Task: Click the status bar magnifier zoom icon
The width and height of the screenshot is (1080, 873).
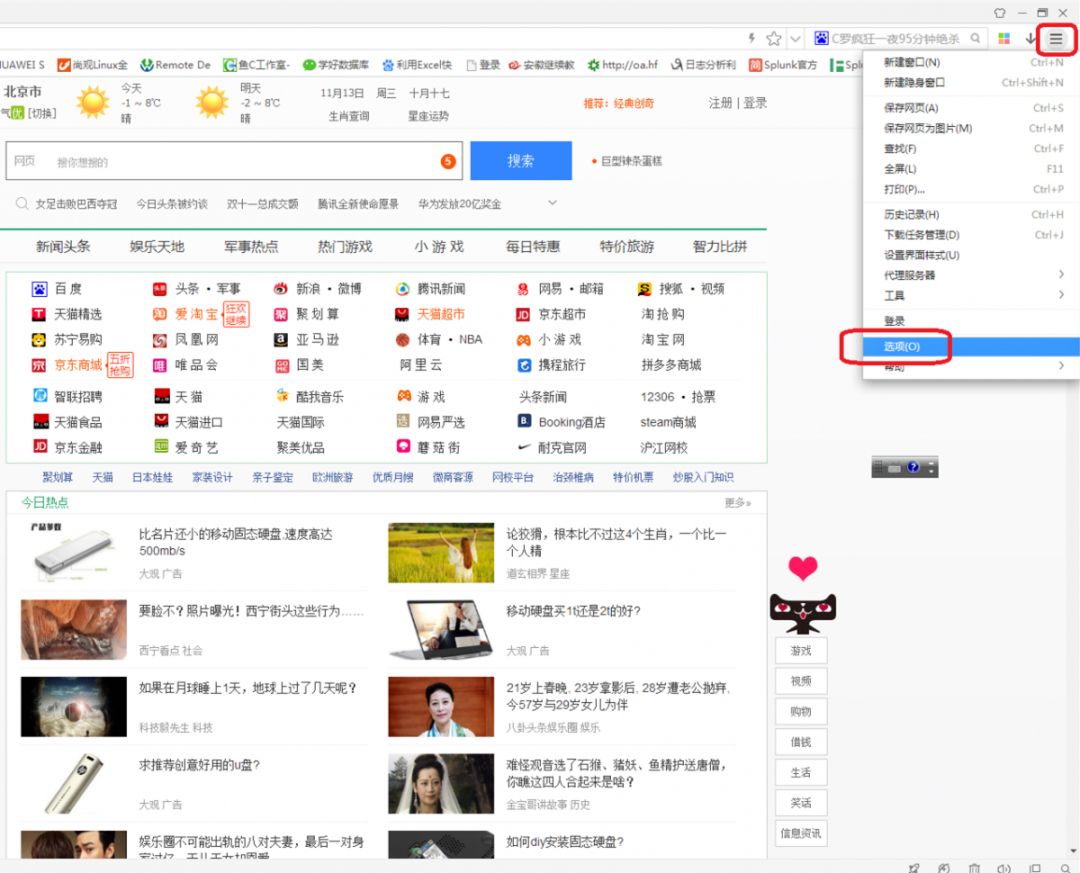Action: pyautogui.click(x=1065, y=867)
